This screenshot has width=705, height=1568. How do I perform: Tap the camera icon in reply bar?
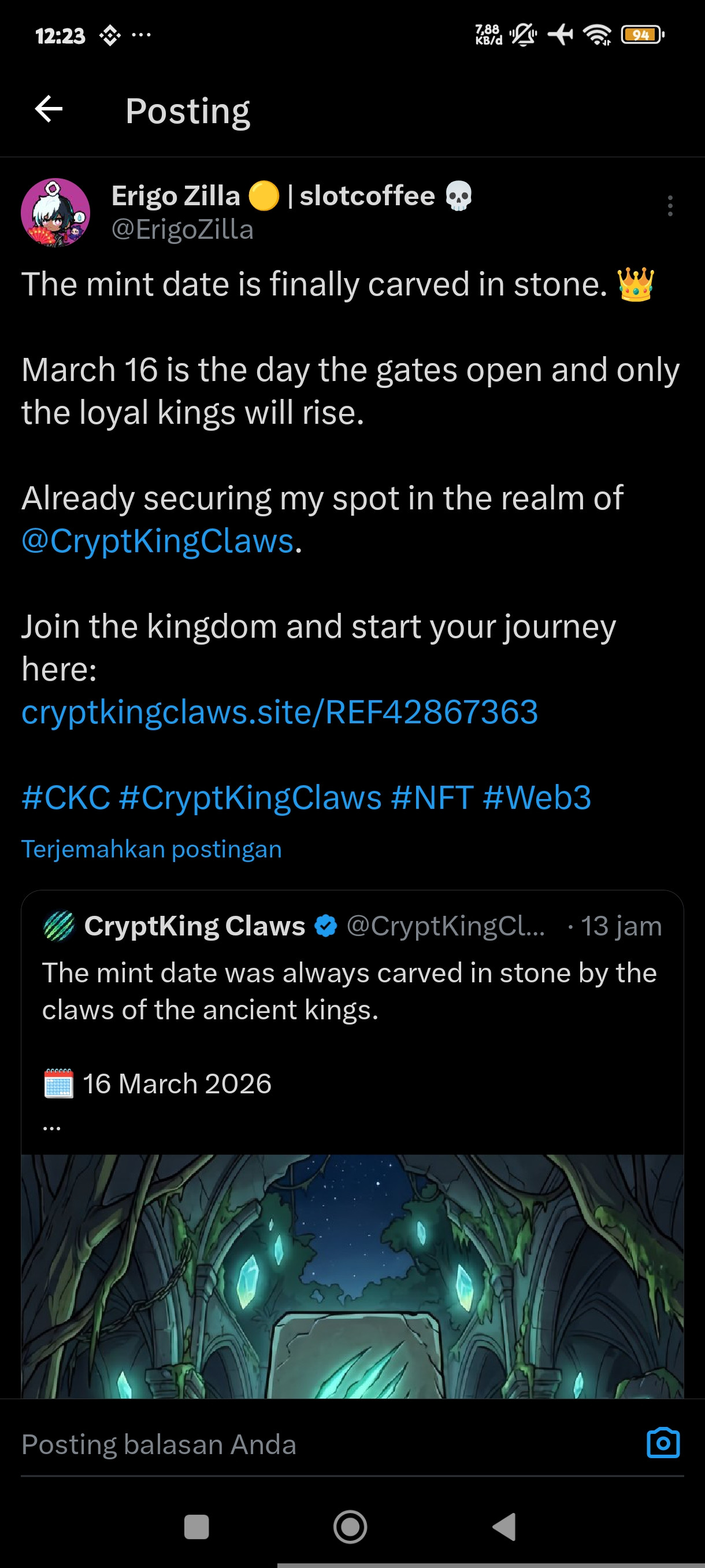click(x=662, y=1443)
